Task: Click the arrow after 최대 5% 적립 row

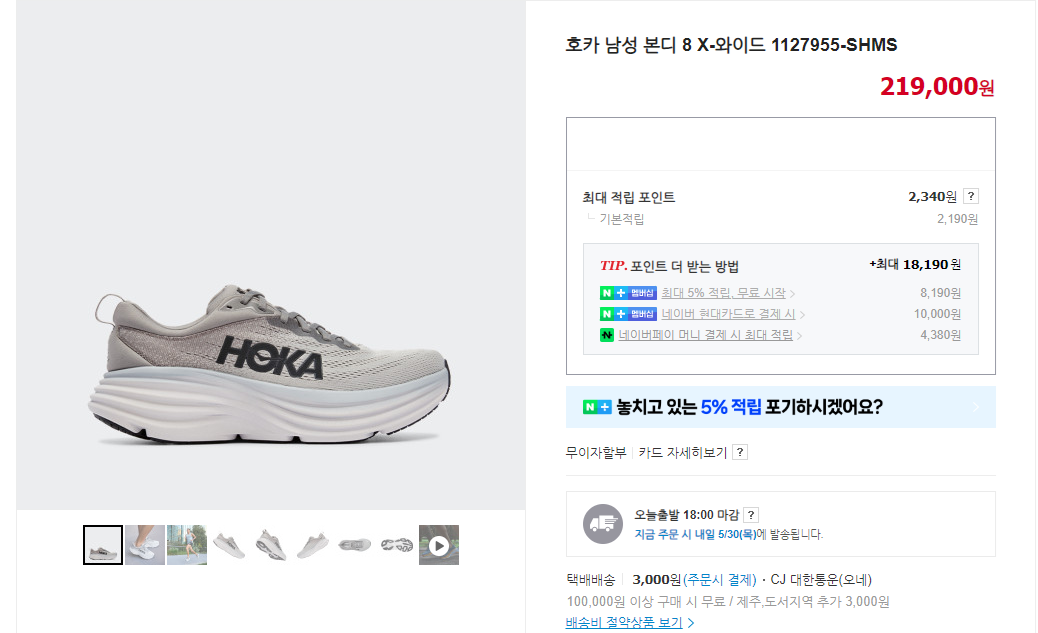Action: click(x=794, y=292)
